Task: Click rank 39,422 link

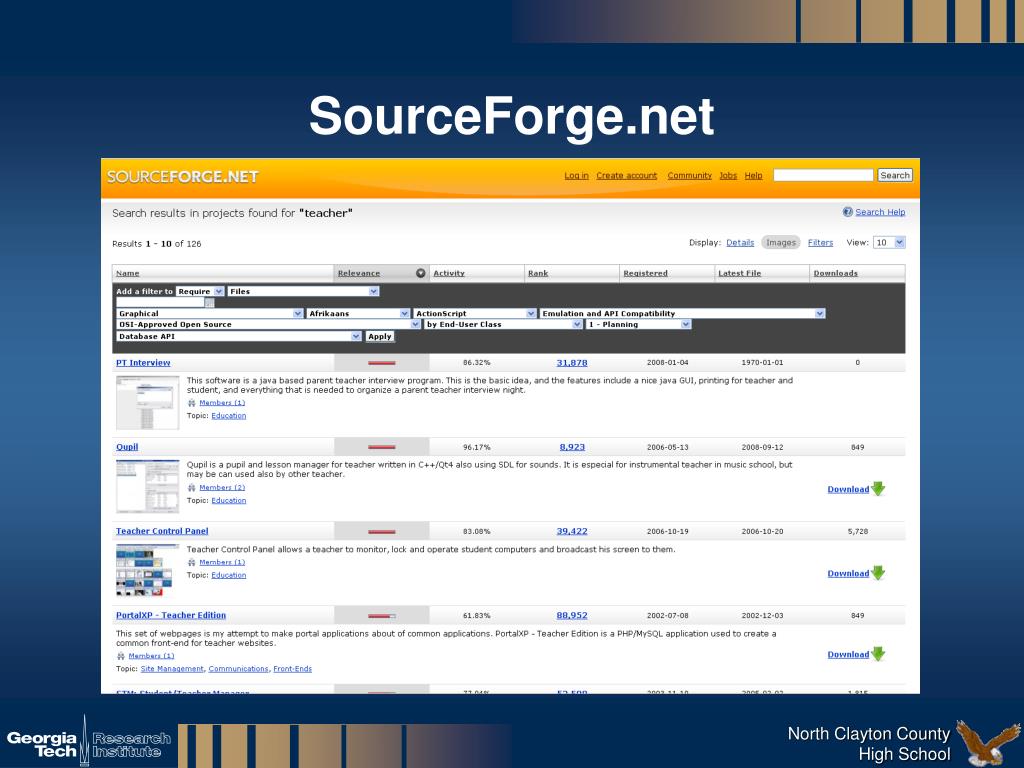Action: 571,531
